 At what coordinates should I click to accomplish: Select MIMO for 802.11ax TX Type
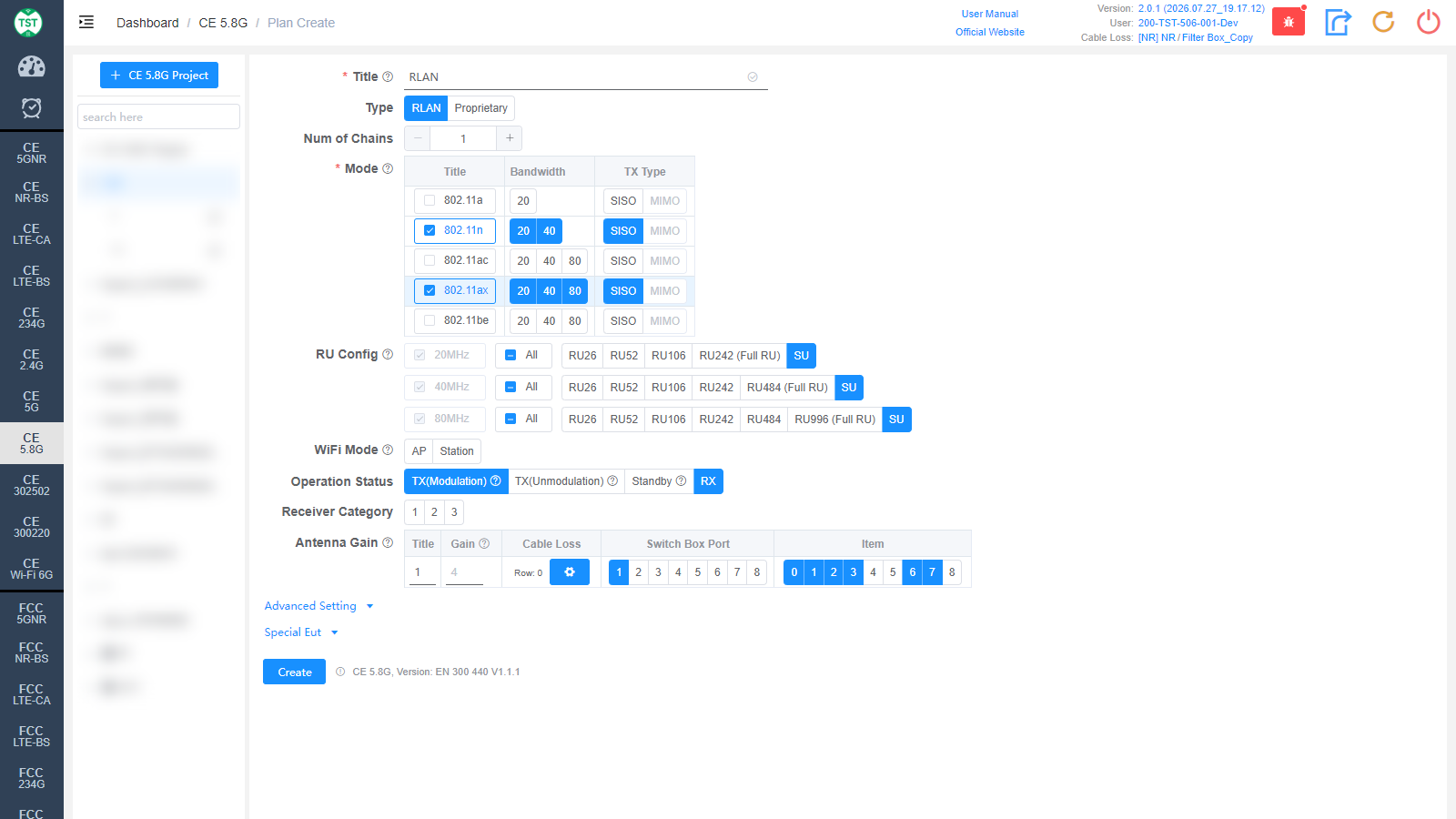664,291
